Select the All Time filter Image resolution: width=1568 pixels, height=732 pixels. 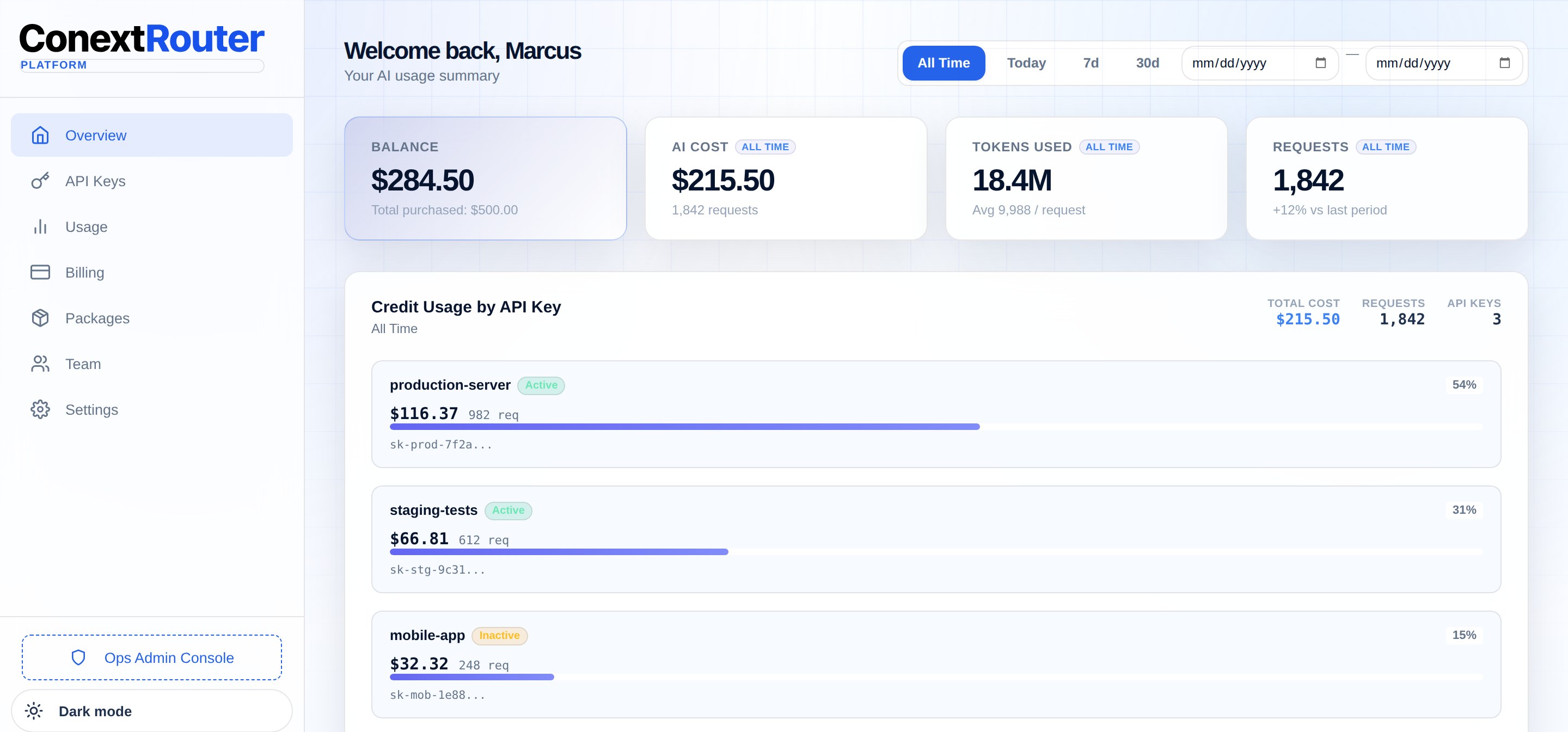[x=944, y=63]
